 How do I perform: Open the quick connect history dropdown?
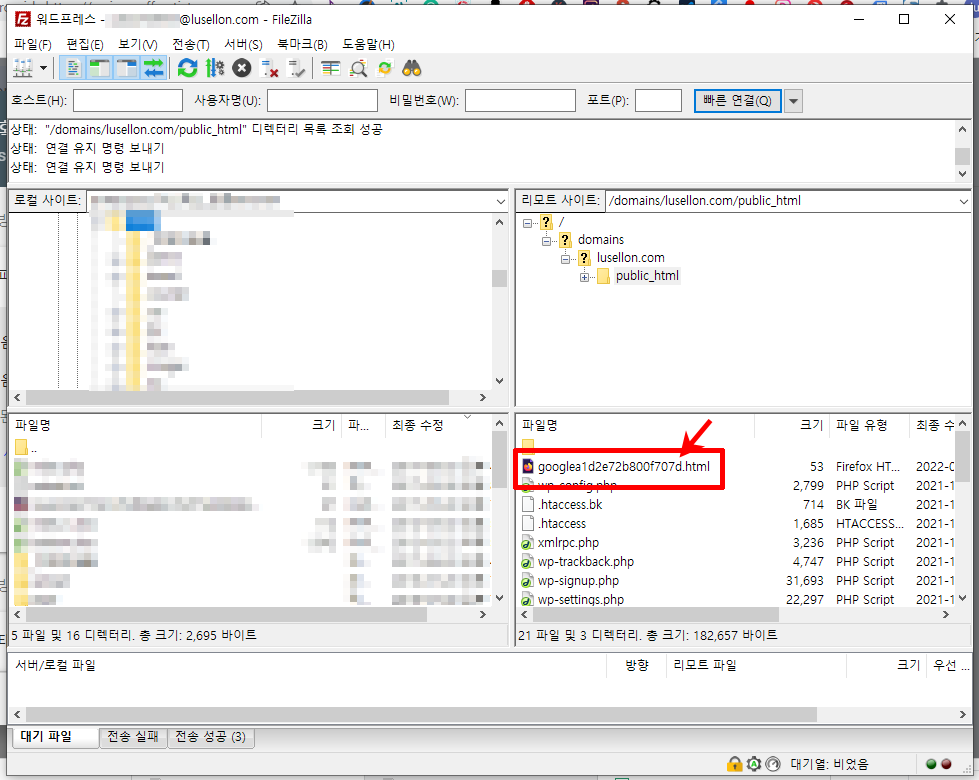click(793, 101)
